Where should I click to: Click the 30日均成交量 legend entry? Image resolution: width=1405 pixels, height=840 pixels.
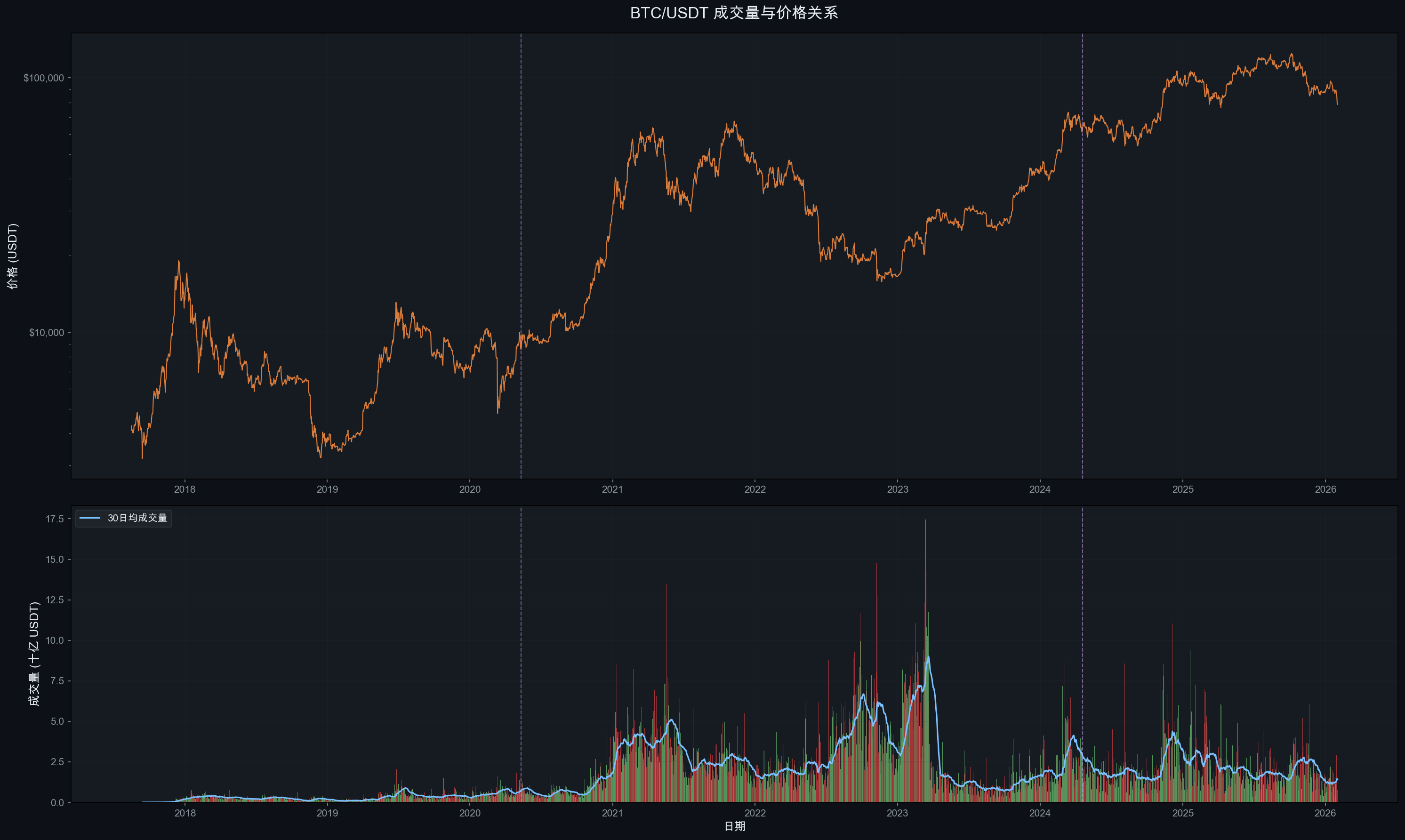coord(137,518)
